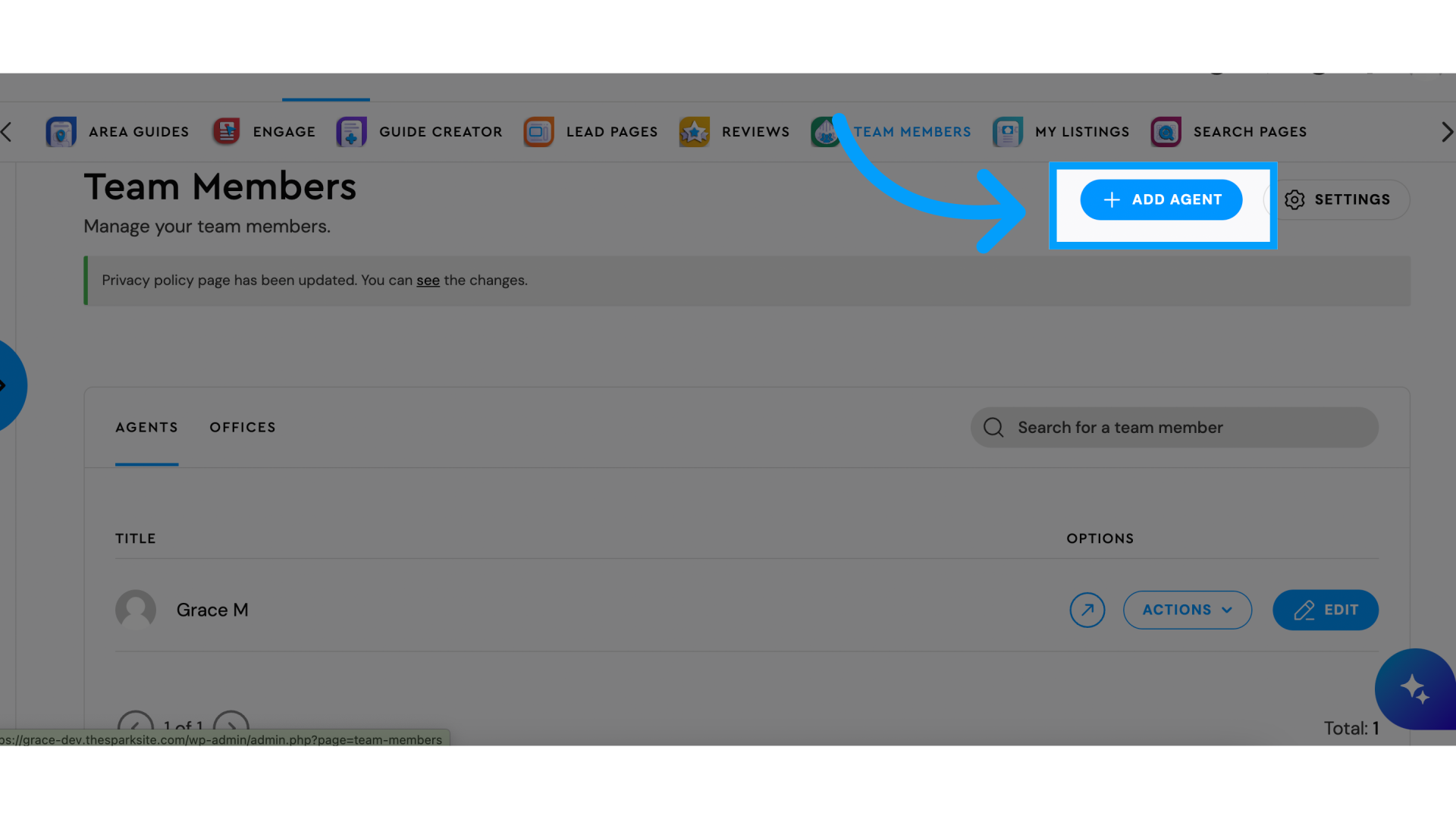Click EDIT button for Grace M
The height and width of the screenshot is (819, 1456).
point(1325,609)
